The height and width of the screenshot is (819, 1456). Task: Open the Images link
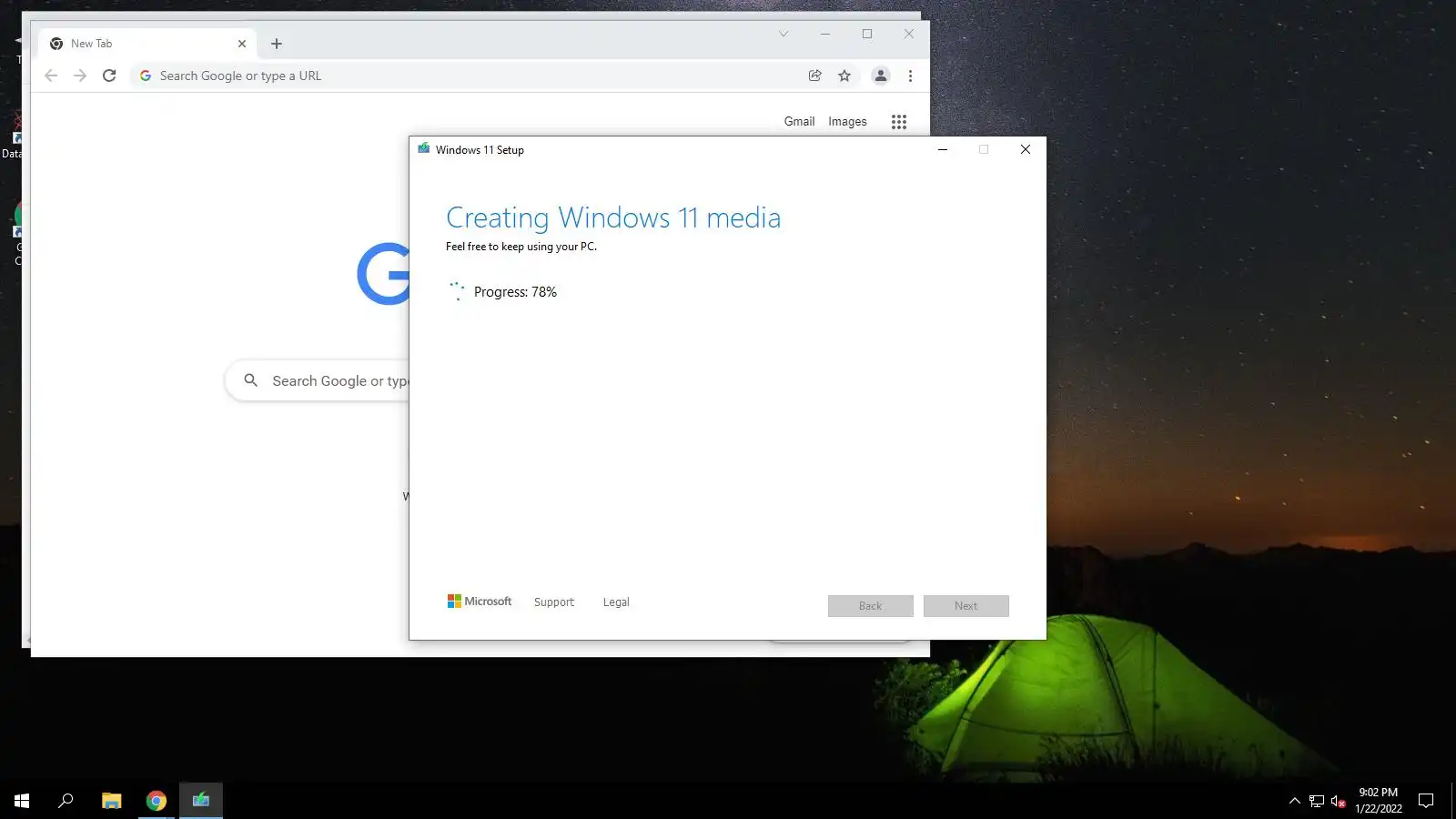[x=847, y=121]
